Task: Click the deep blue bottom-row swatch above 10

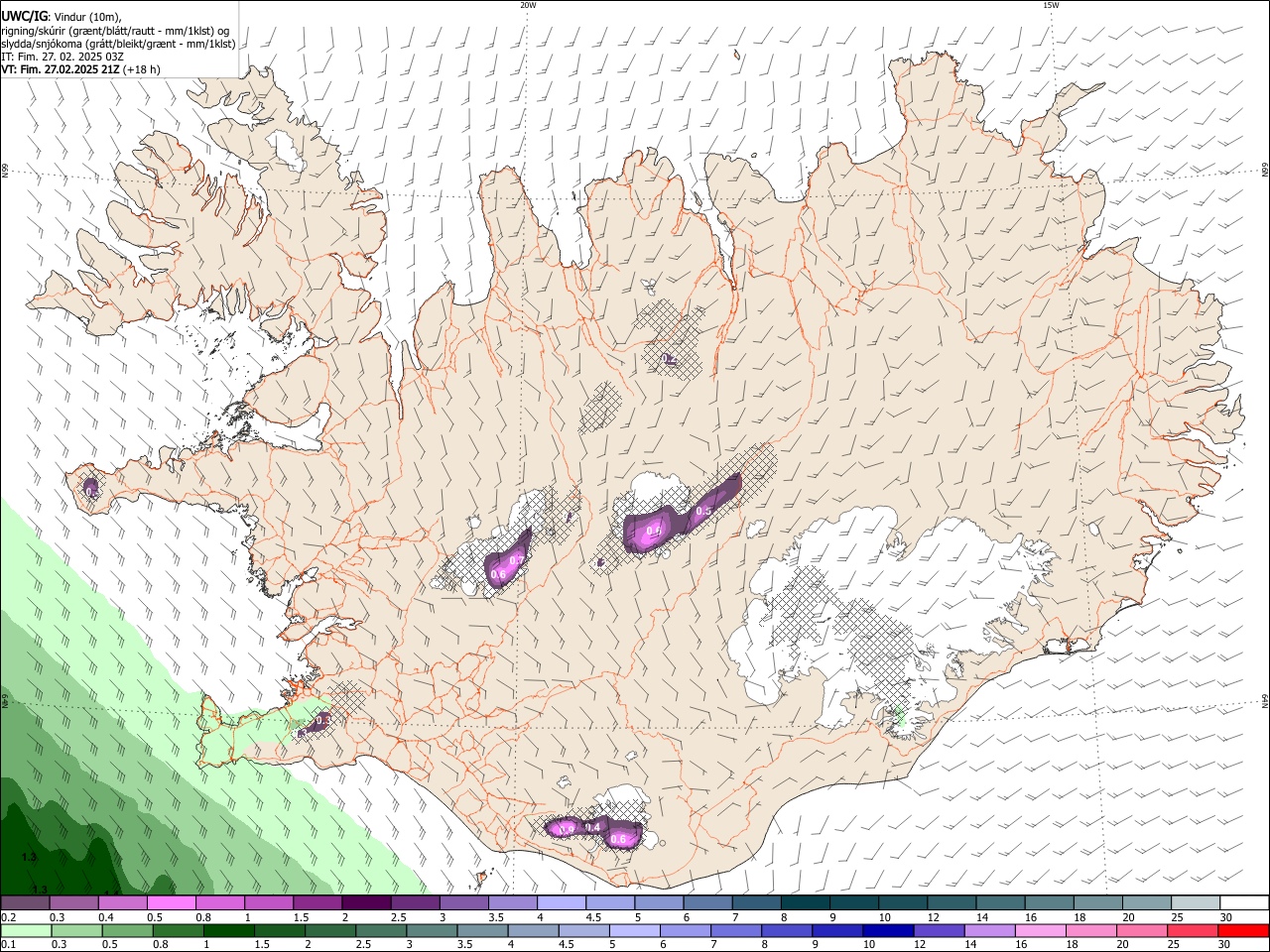Action: [x=887, y=930]
